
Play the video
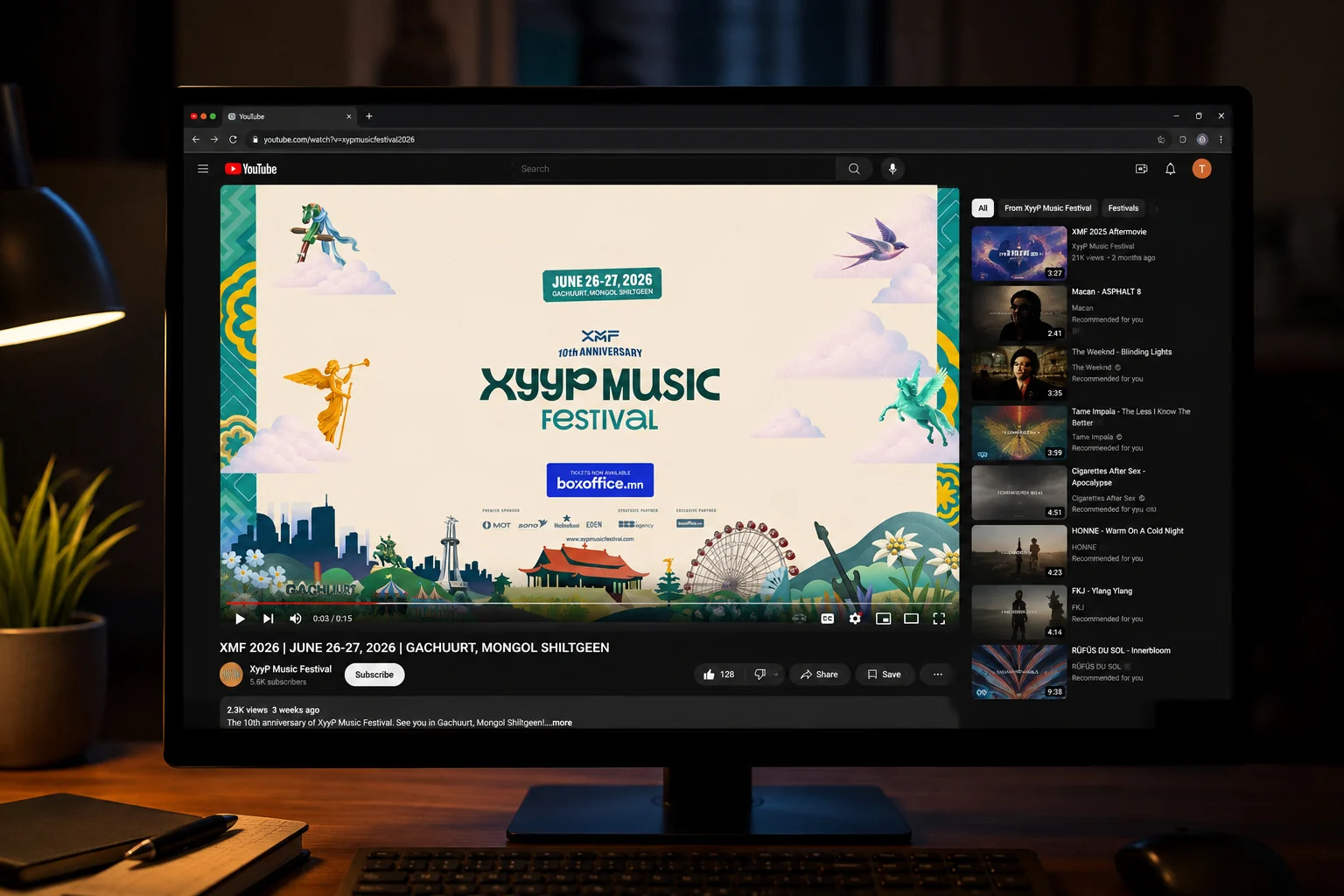tap(240, 619)
